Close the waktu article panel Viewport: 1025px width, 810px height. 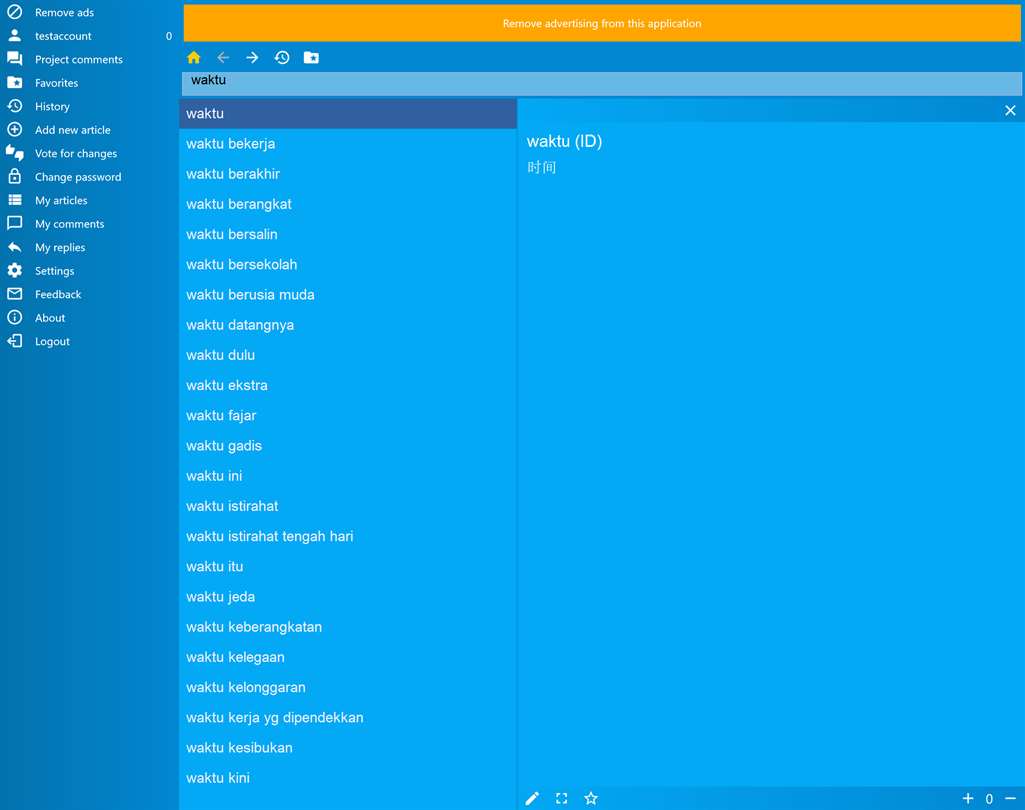click(1011, 110)
